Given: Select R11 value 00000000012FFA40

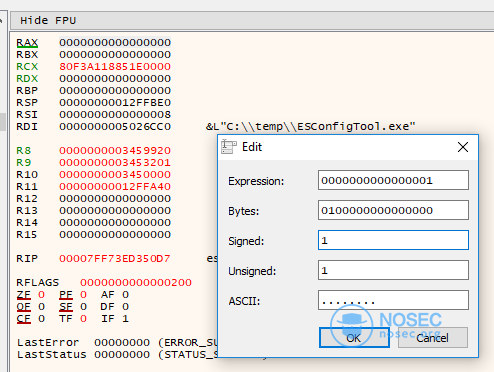Looking at the screenshot, I should click(115, 187).
